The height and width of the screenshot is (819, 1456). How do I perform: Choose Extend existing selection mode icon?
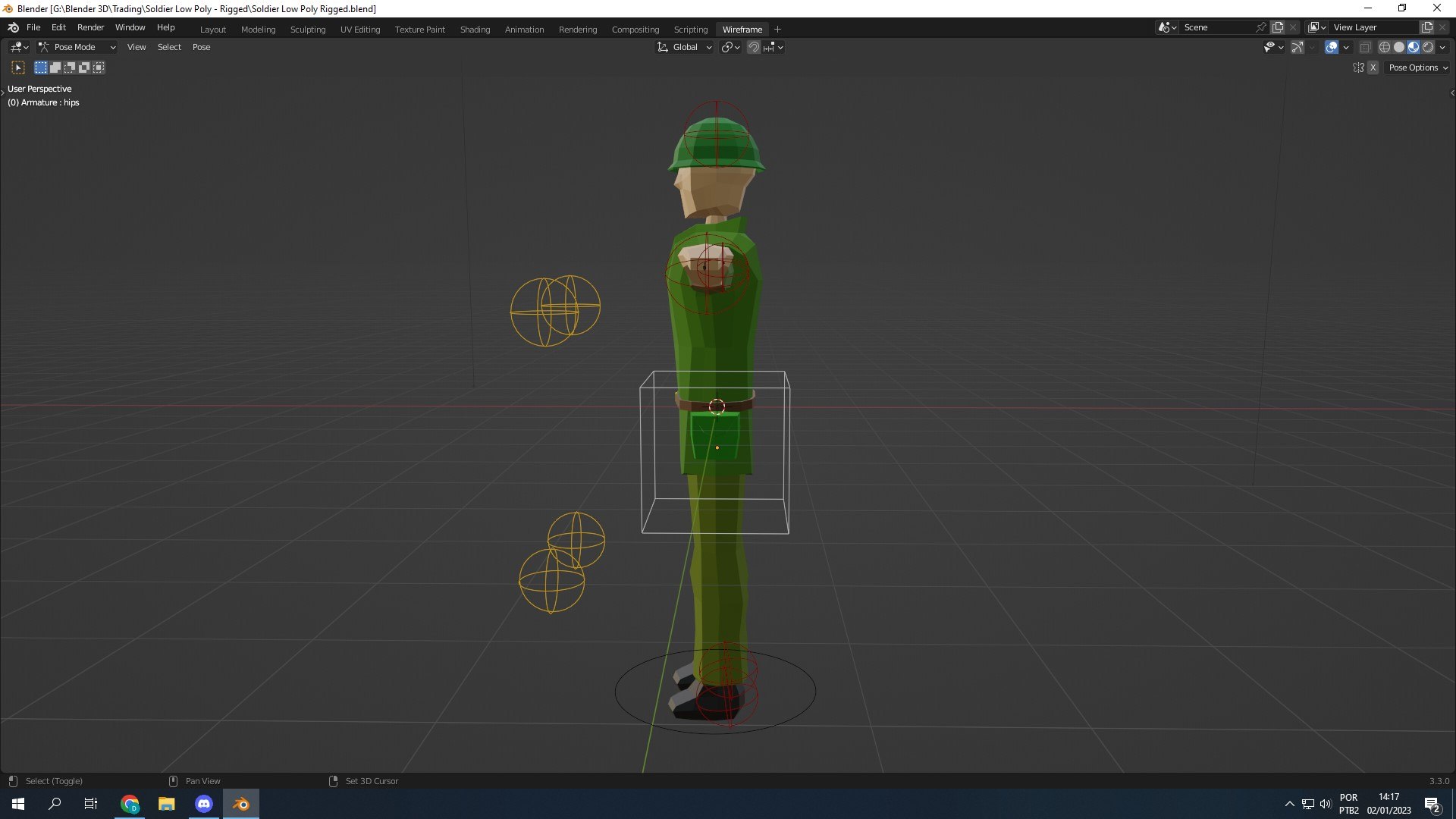point(55,67)
